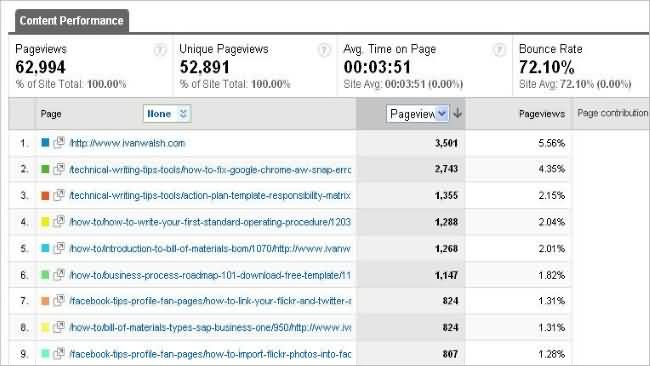
Task: Toggle sort direction arrow next to Pageviews dropdown
Action: [x=458, y=113]
